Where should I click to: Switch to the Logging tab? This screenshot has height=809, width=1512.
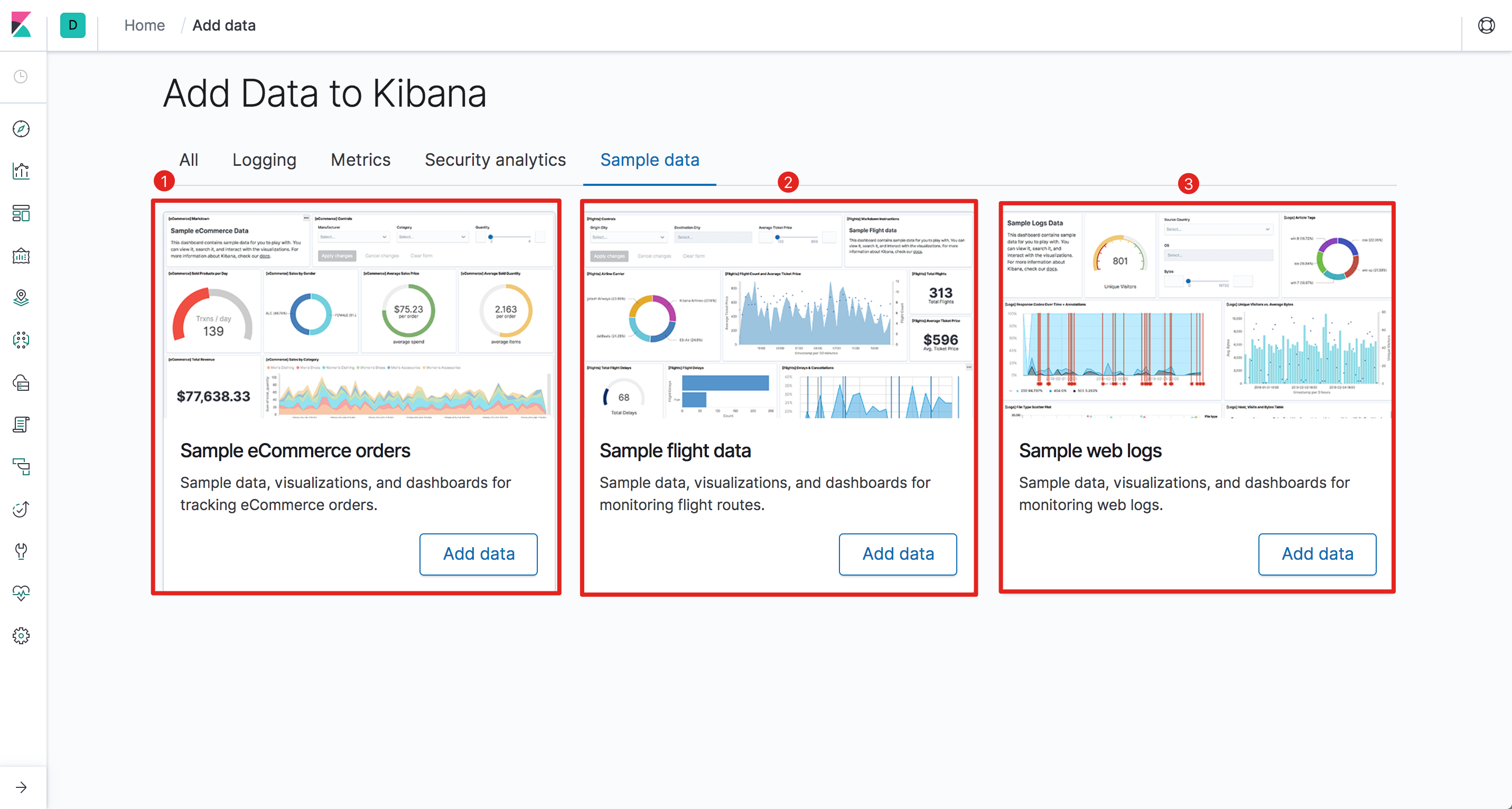[264, 159]
